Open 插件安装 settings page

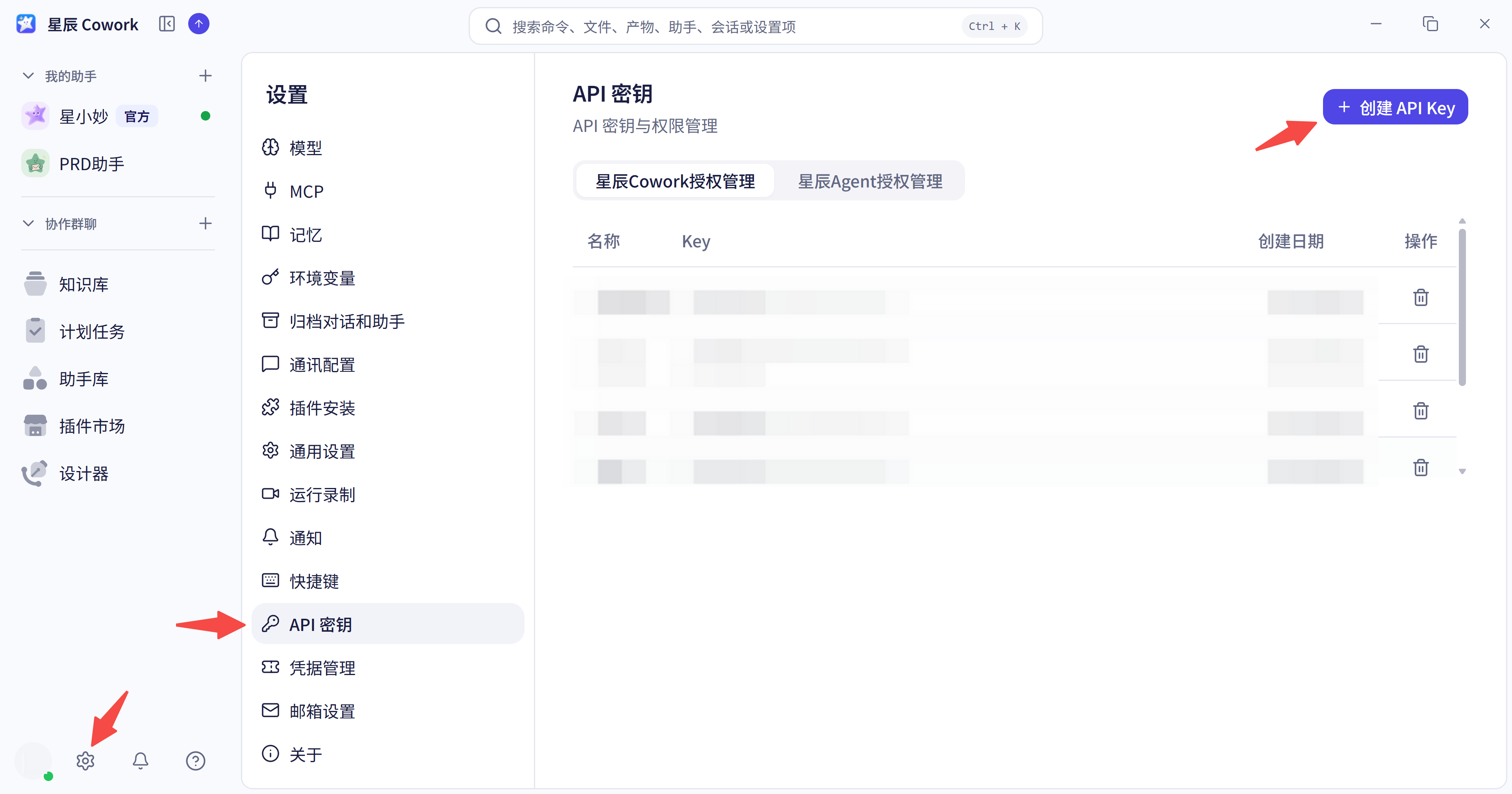387,408
